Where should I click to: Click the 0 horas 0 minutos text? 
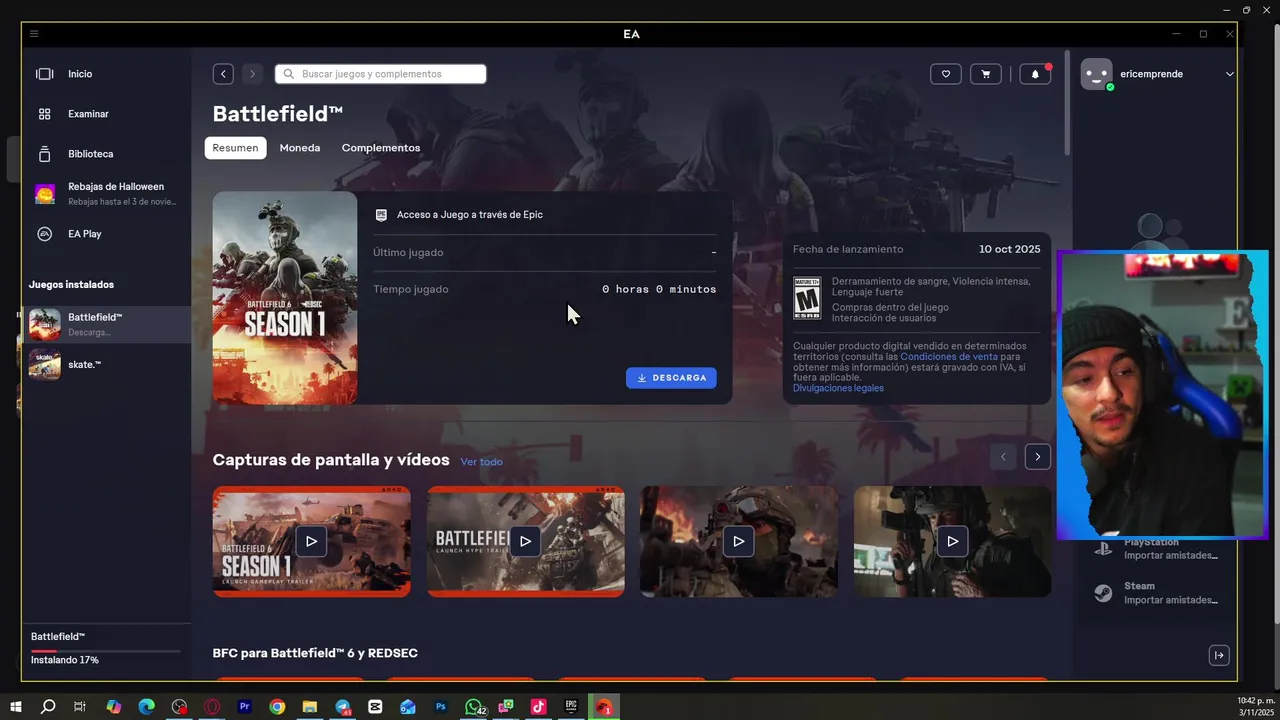(x=659, y=289)
